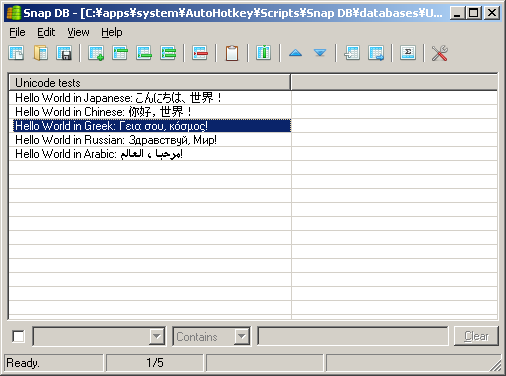Screen dimensions: 506x376
Task: Click the Clear button
Action: coord(476,336)
